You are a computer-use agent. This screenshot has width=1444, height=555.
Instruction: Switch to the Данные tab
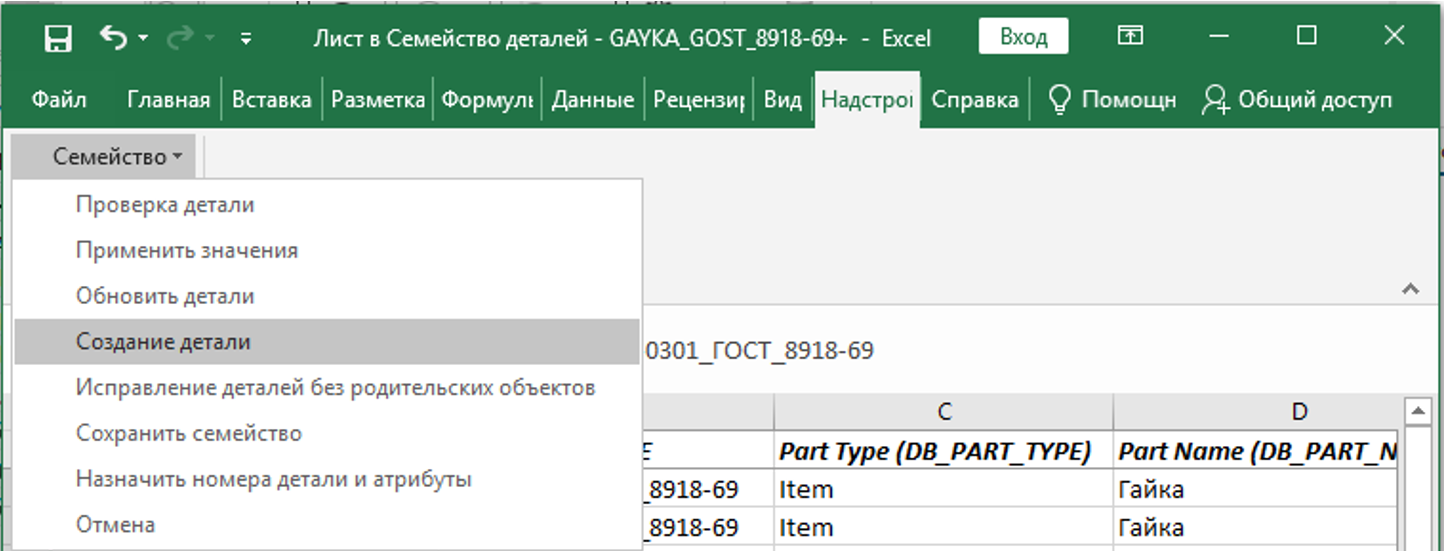click(593, 100)
